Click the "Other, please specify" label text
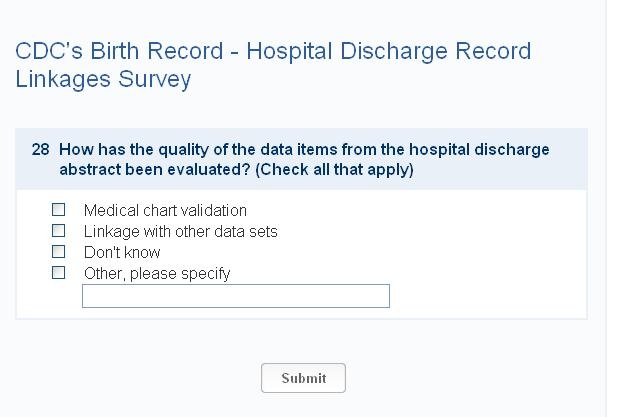640x417 pixels. 157,273
